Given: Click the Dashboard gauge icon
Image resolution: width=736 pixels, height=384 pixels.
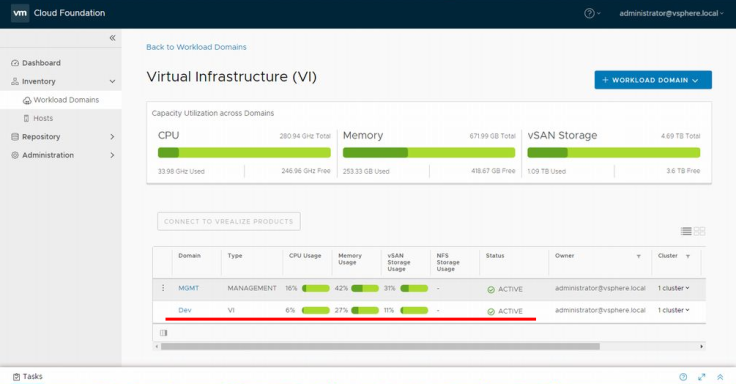Looking at the screenshot, I should click(15, 63).
